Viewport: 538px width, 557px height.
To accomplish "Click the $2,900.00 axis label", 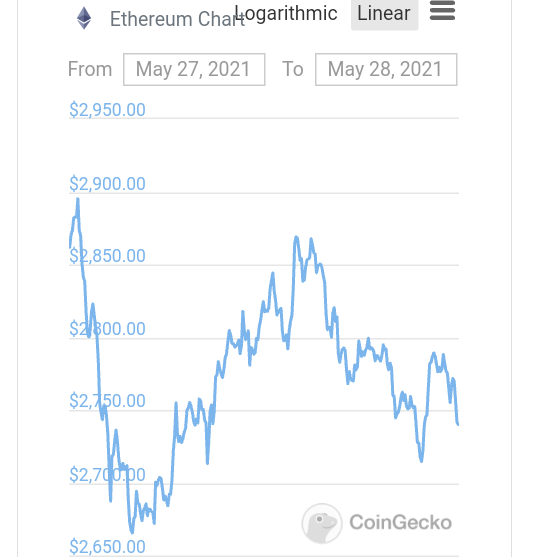I will 107,184.
